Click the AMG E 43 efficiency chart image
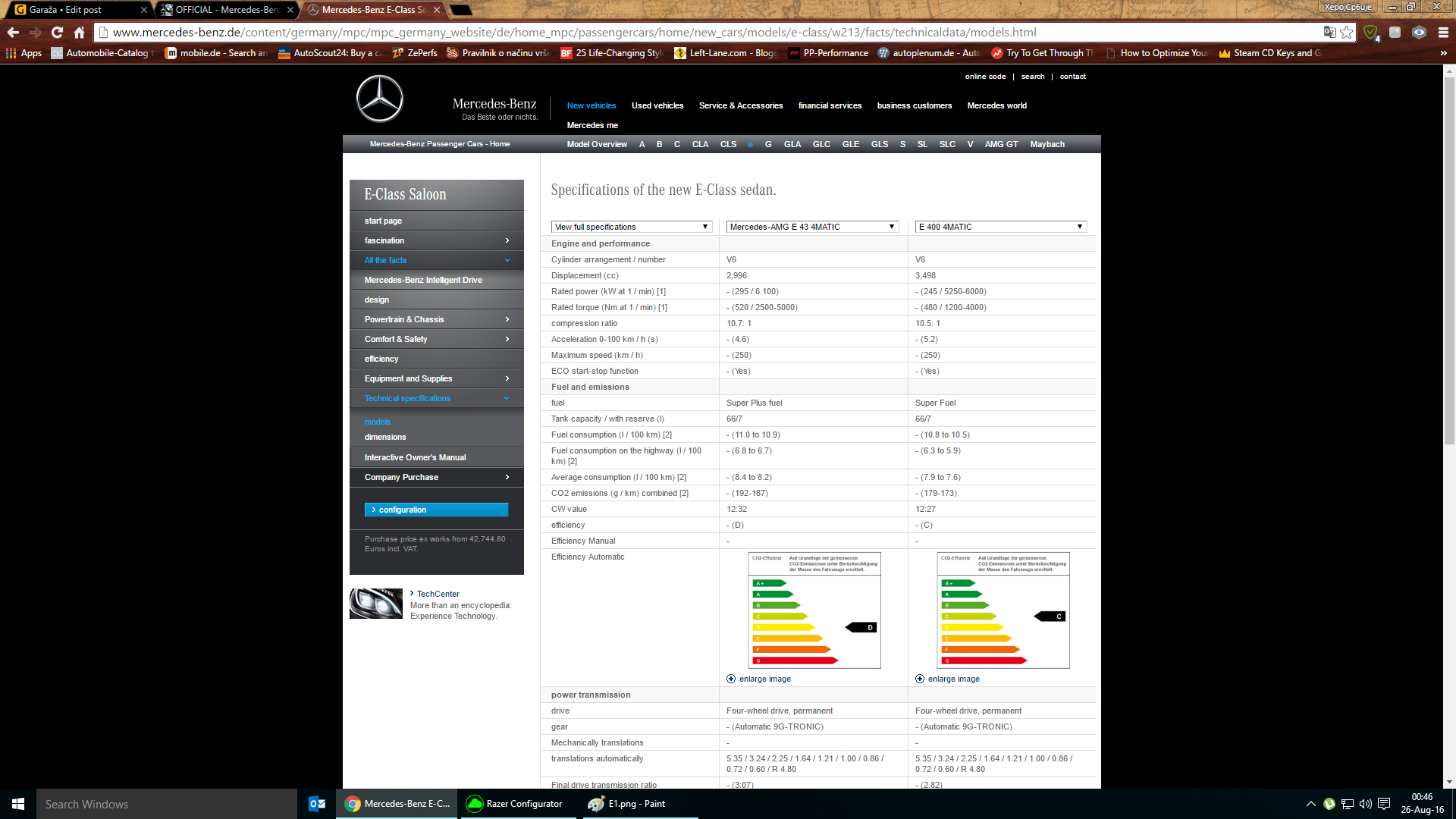The image size is (1456, 819). (x=814, y=610)
